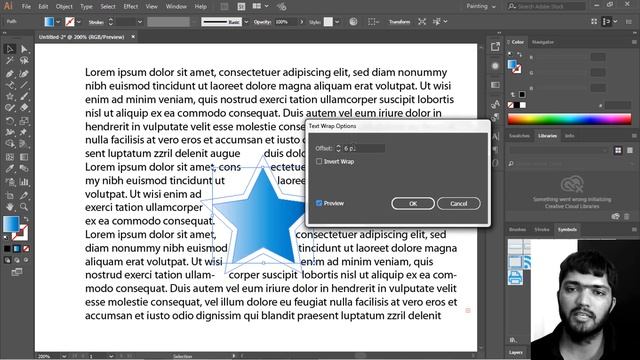Open the stroke color dropdown in control bar
This screenshot has width=640, height=360.
tap(79, 22)
